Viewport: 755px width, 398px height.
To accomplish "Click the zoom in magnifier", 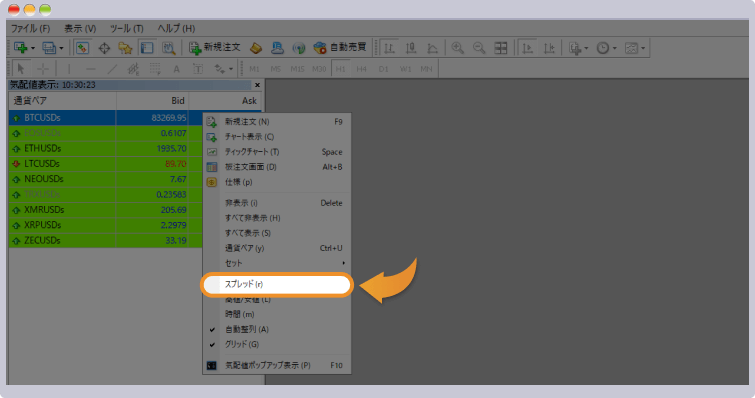I will click(x=457, y=48).
